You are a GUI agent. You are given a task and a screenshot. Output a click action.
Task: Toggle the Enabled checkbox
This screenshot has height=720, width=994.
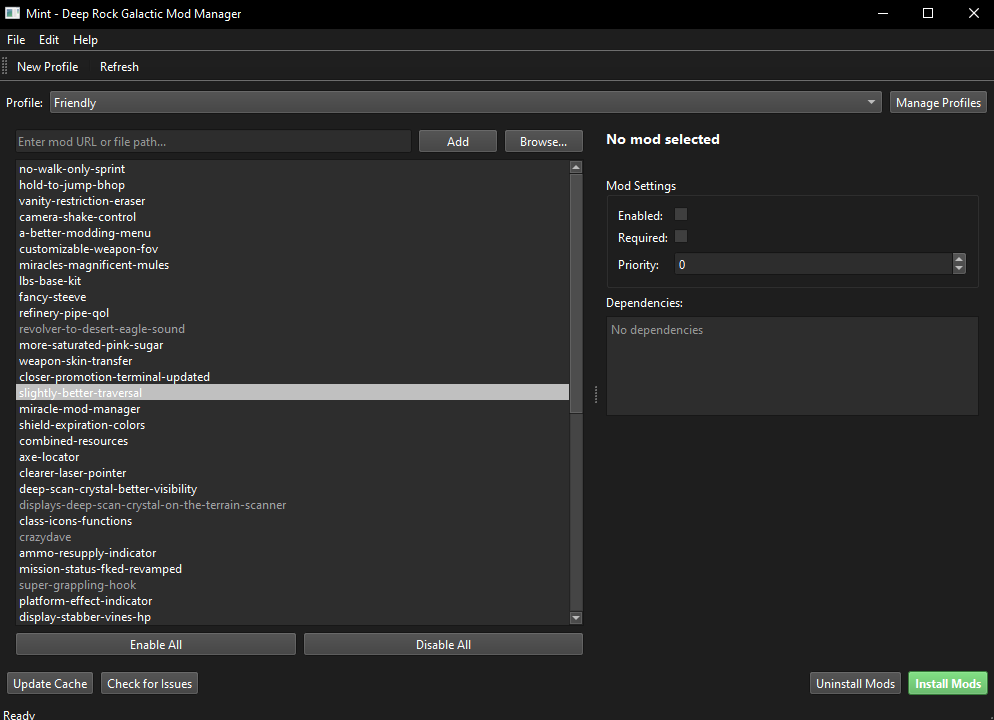click(x=681, y=214)
